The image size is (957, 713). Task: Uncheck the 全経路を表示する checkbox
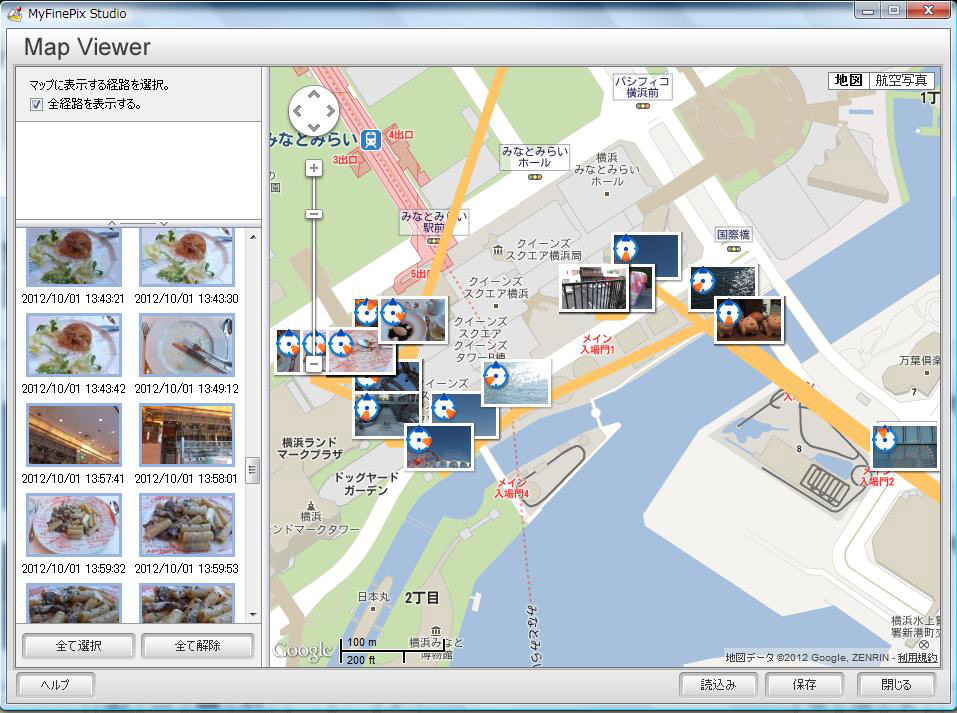[37, 105]
